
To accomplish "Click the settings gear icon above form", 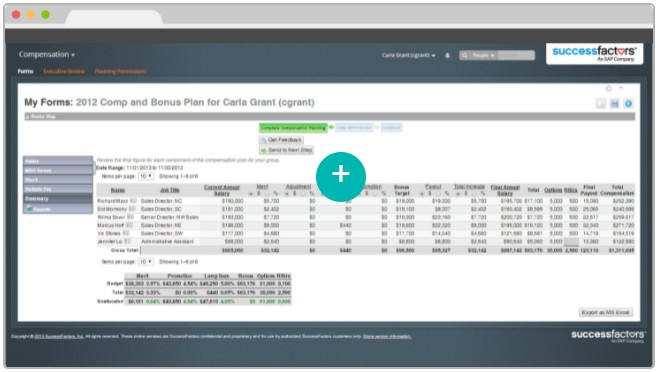I will click(608, 88).
